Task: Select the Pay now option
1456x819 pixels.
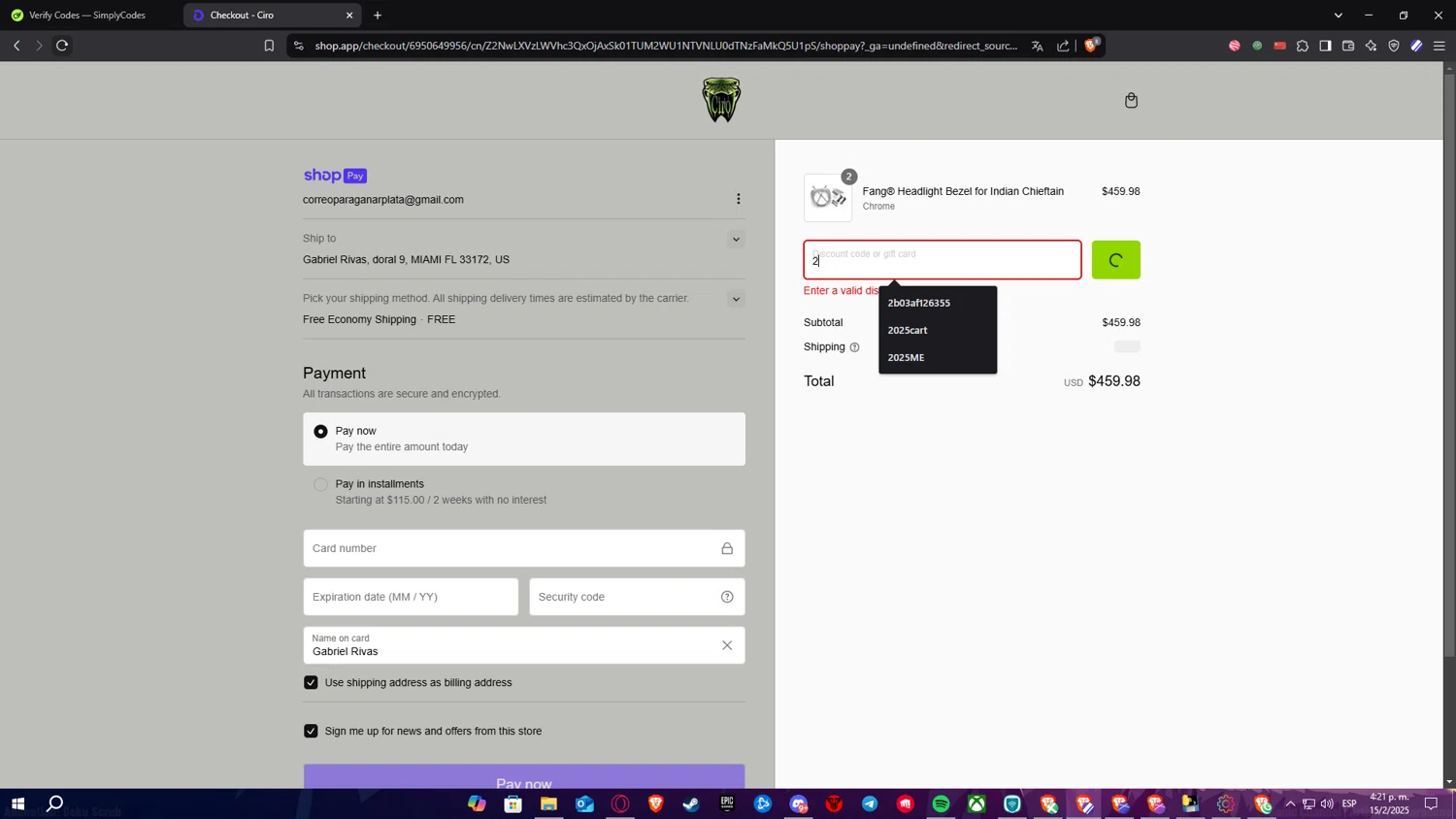Action: pos(524,439)
